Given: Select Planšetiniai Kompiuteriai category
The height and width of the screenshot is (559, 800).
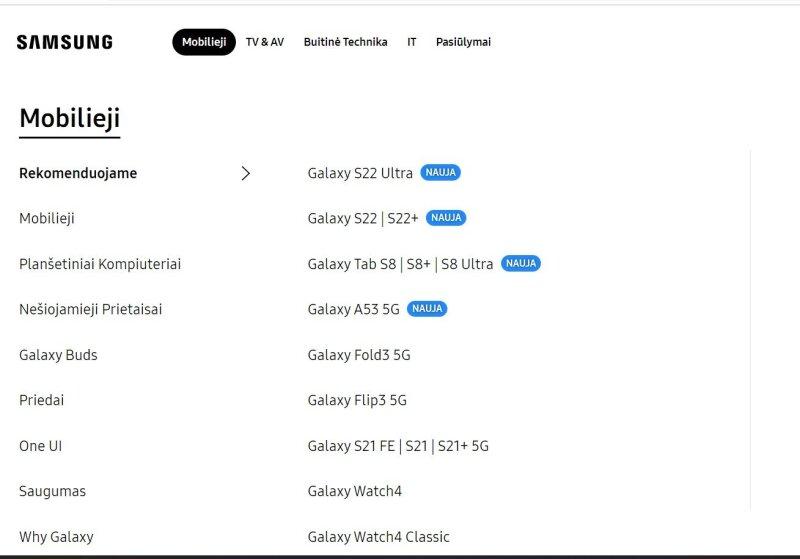Looking at the screenshot, I should pyautogui.click(x=100, y=264).
